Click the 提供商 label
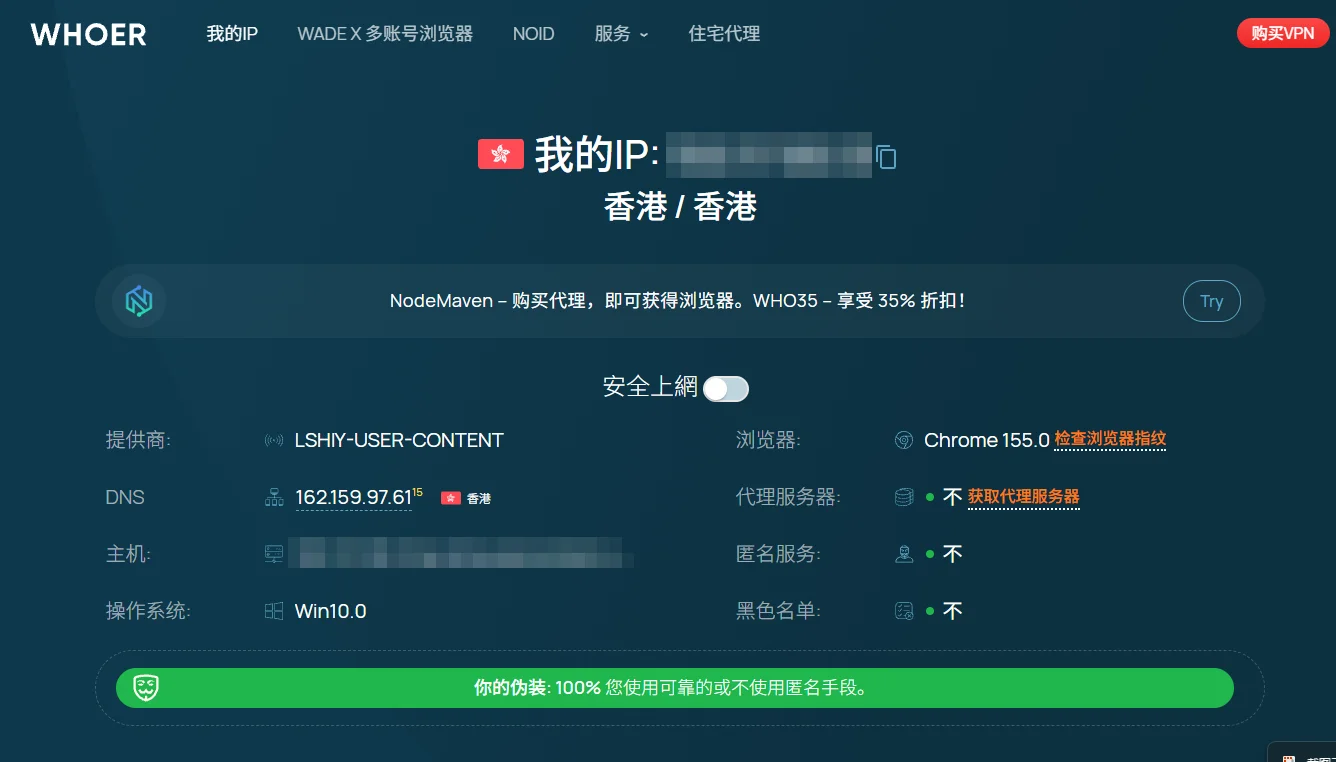The width and height of the screenshot is (1336, 762). pos(138,440)
